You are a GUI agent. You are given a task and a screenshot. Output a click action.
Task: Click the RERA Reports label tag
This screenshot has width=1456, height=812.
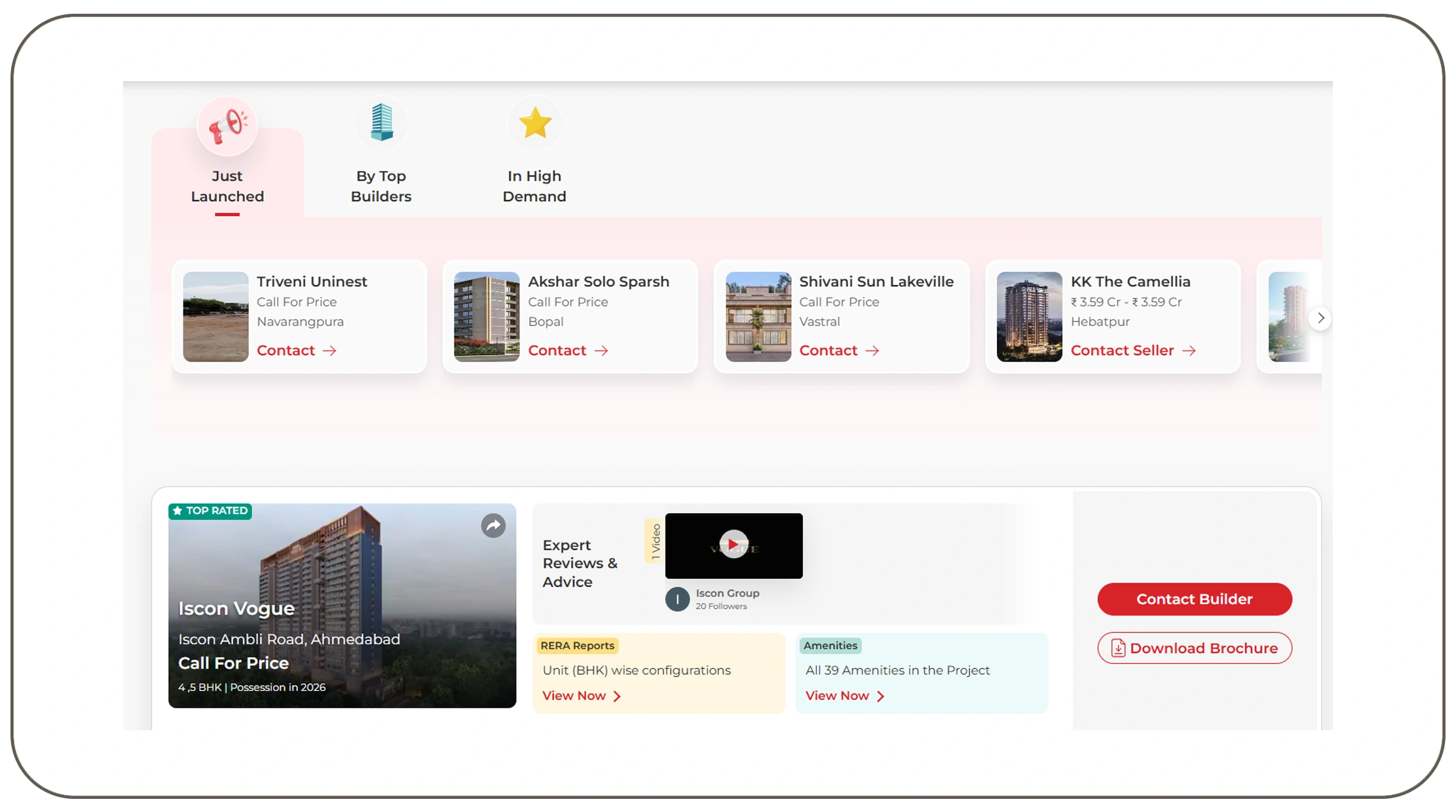point(577,646)
